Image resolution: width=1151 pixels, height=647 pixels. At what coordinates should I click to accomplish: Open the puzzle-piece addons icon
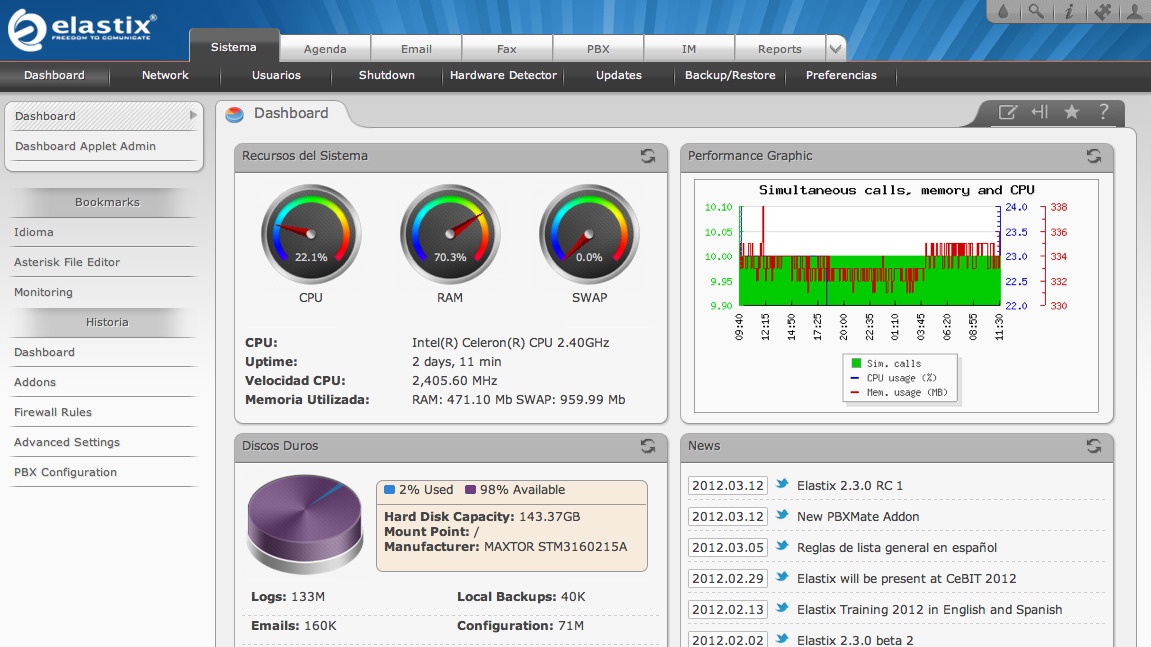(1102, 11)
